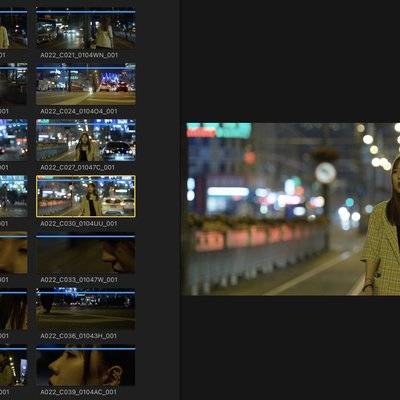Screen dimensions: 400x400
Task: Select the partial clip left of A022_C027
Action: coord(14,140)
